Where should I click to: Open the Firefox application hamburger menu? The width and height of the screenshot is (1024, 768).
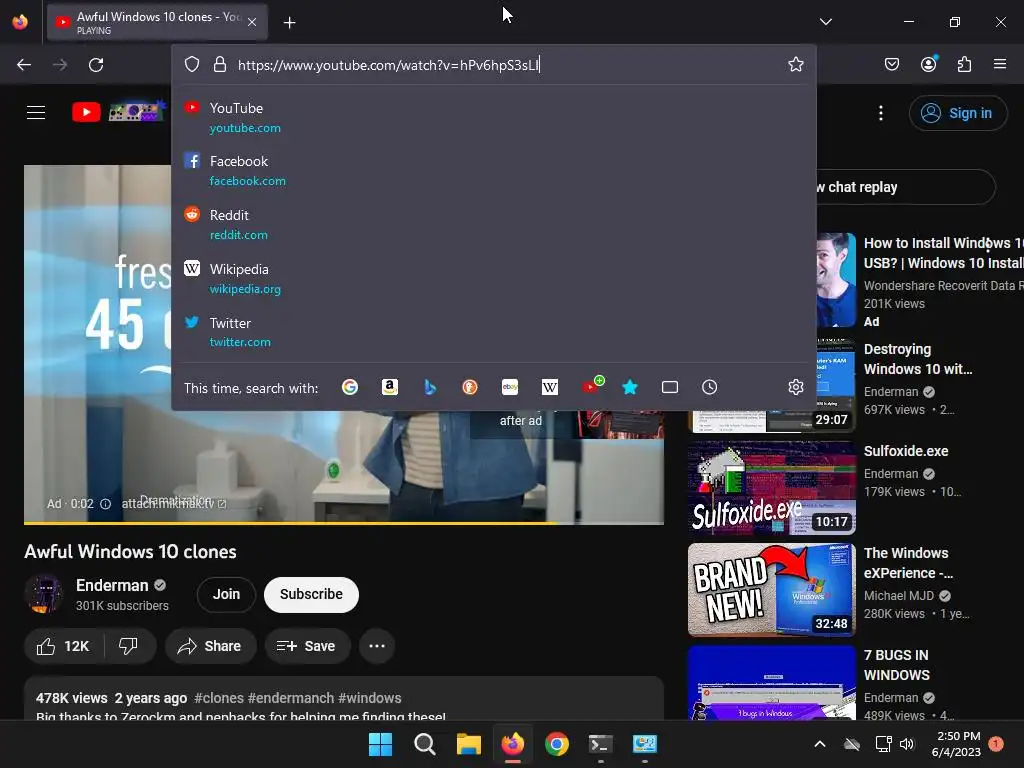(x=999, y=64)
